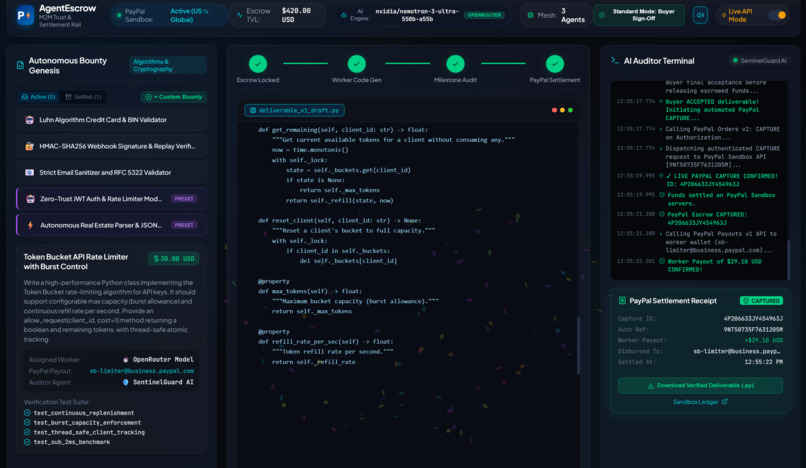Click the auditor terminal scrollbar
Screen dimensions: 806x468
click(x=789, y=260)
